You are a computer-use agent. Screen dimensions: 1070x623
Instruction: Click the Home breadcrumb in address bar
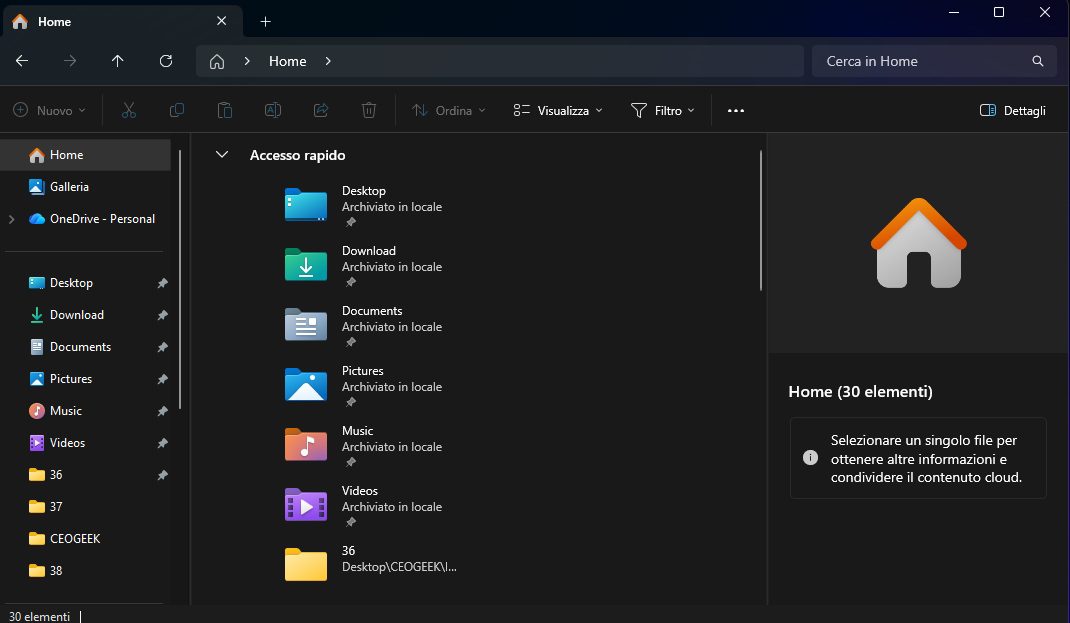coord(287,61)
